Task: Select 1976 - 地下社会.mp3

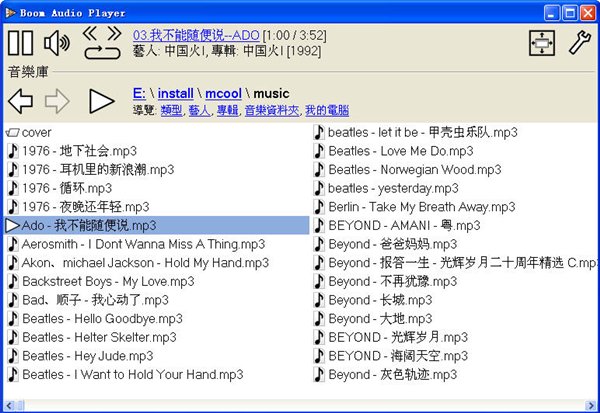Action: point(72,151)
